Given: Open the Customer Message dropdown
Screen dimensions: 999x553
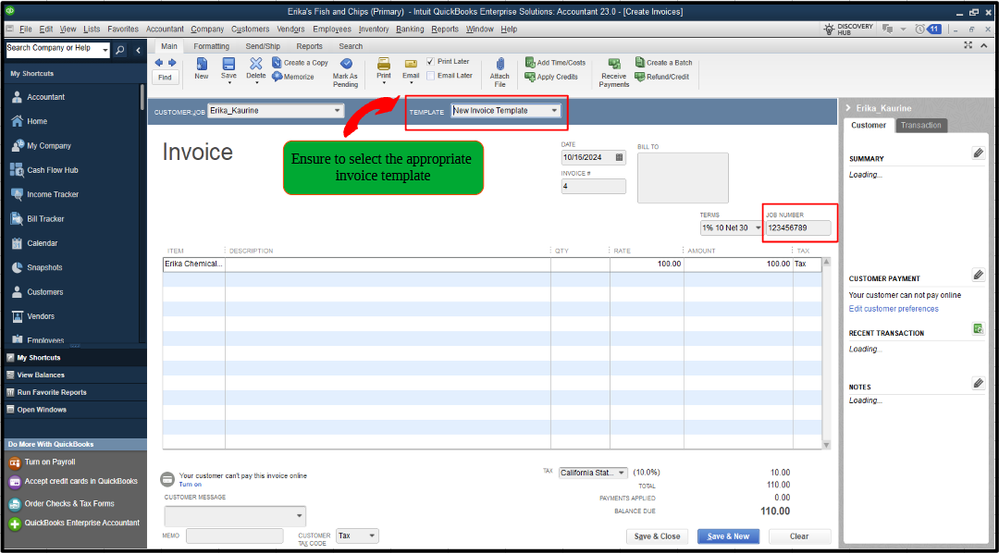Looking at the screenshot, I should coord(299,516).
